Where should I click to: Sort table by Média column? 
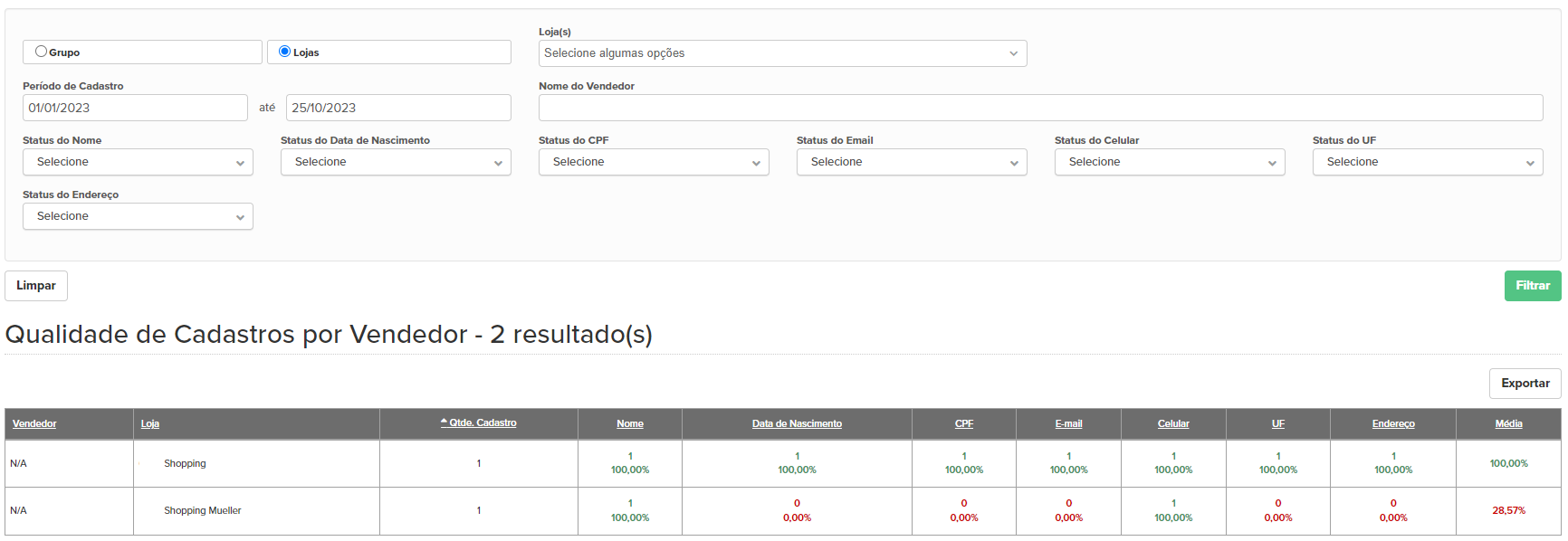pos(1508,423)
